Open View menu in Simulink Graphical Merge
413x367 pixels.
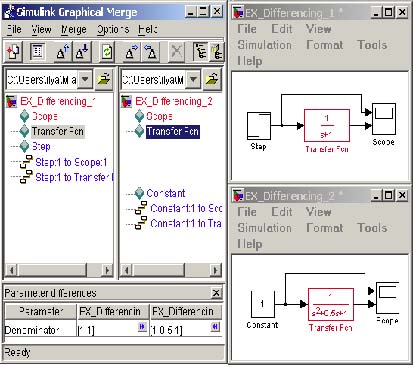click(42, 29)
